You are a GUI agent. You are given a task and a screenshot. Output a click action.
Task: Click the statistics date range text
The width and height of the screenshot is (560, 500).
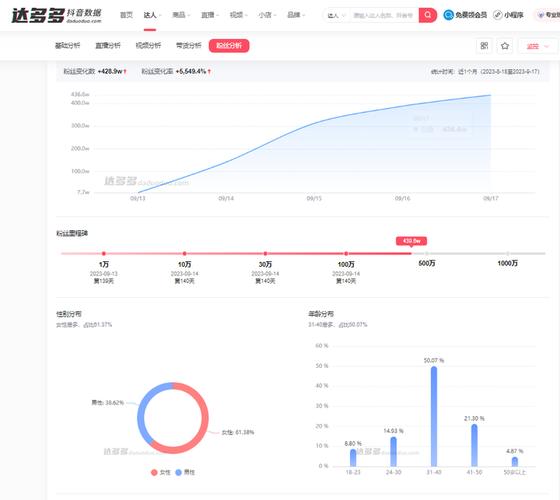(485, 71)
